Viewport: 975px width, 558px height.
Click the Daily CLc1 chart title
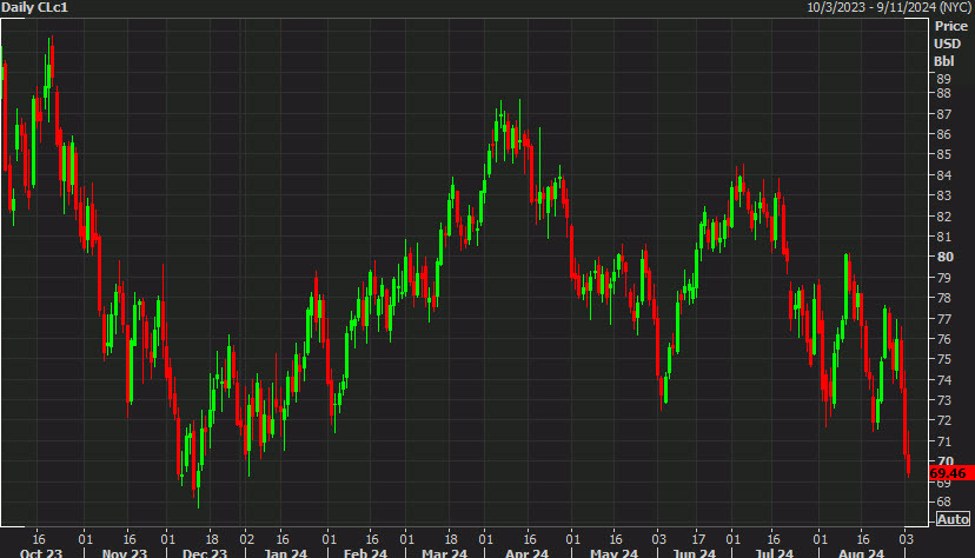pos(37,7)
